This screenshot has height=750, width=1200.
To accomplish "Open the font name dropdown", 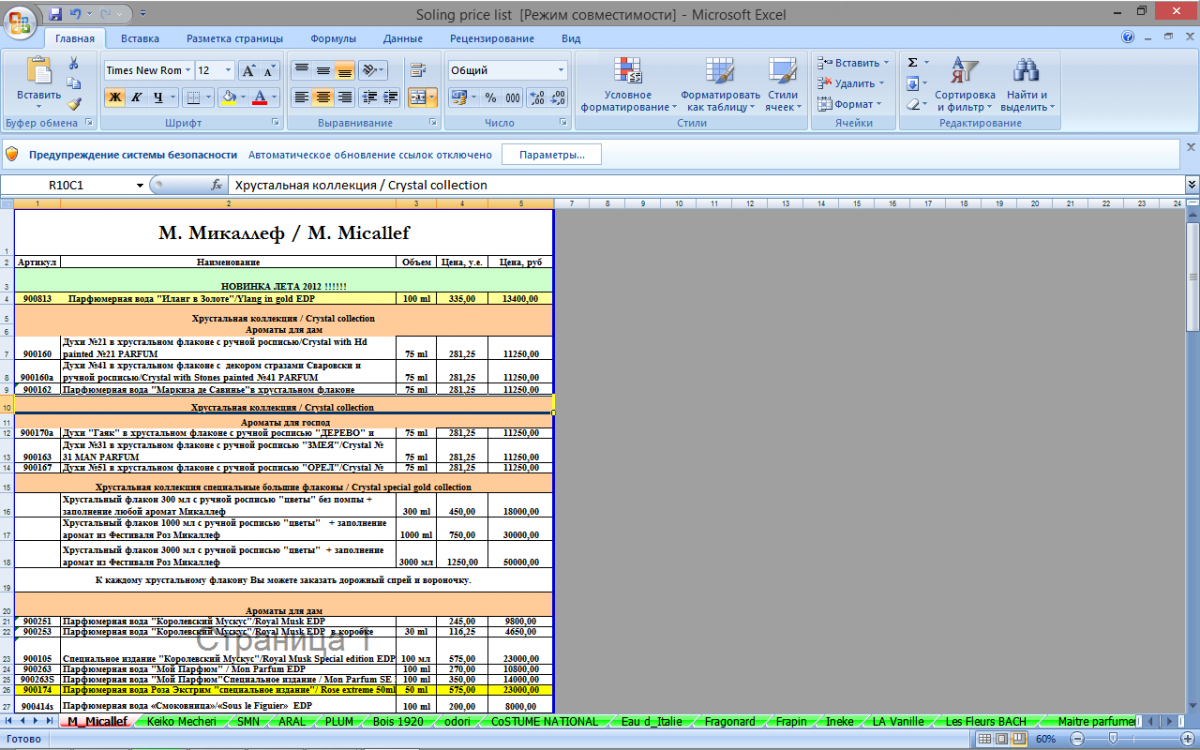I will [187, 71].
